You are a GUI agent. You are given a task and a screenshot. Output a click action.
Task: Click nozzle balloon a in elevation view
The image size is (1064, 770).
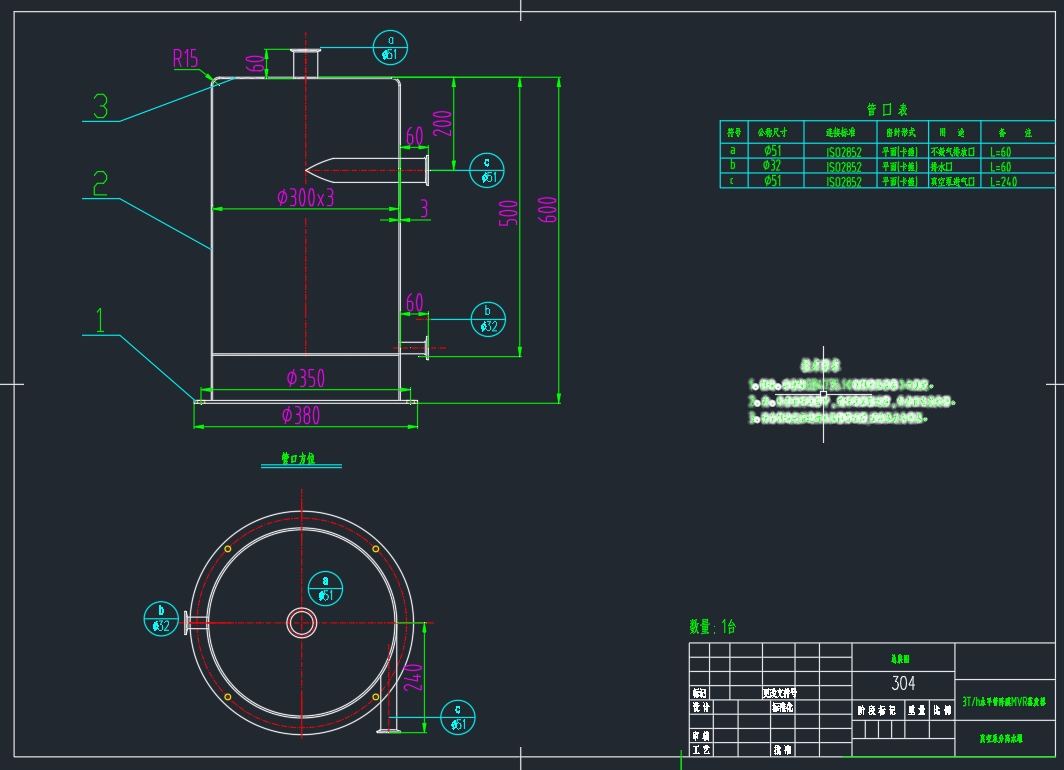pyautogui.click(x=390, y=48)
